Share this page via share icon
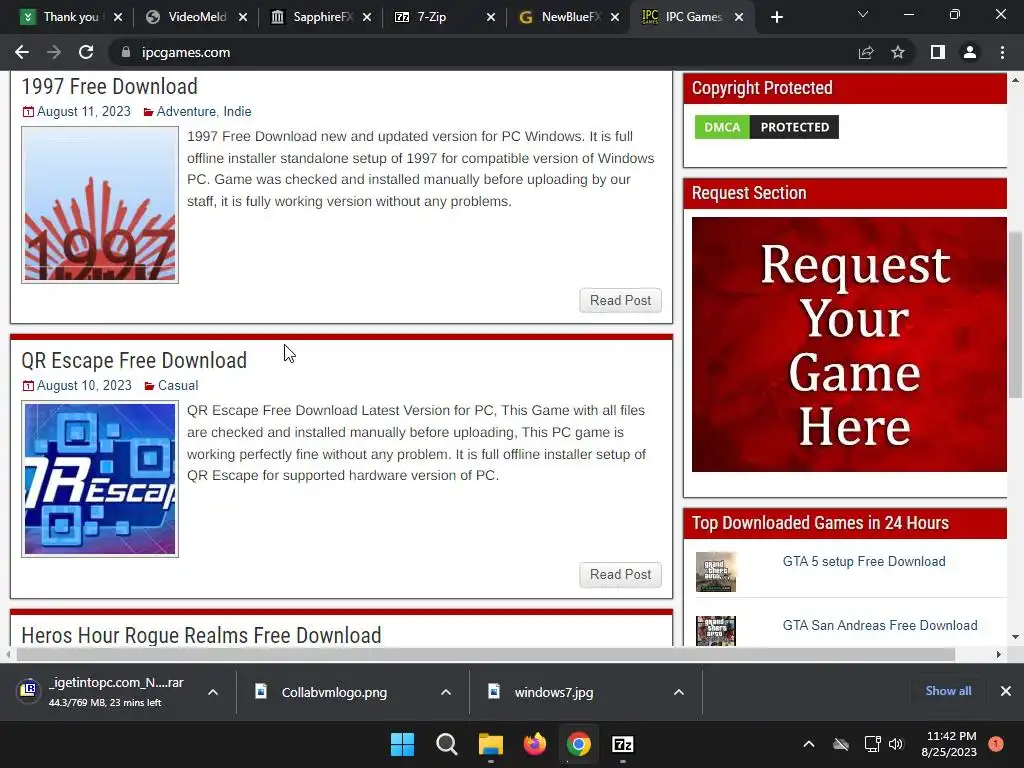 click(866, 52)
